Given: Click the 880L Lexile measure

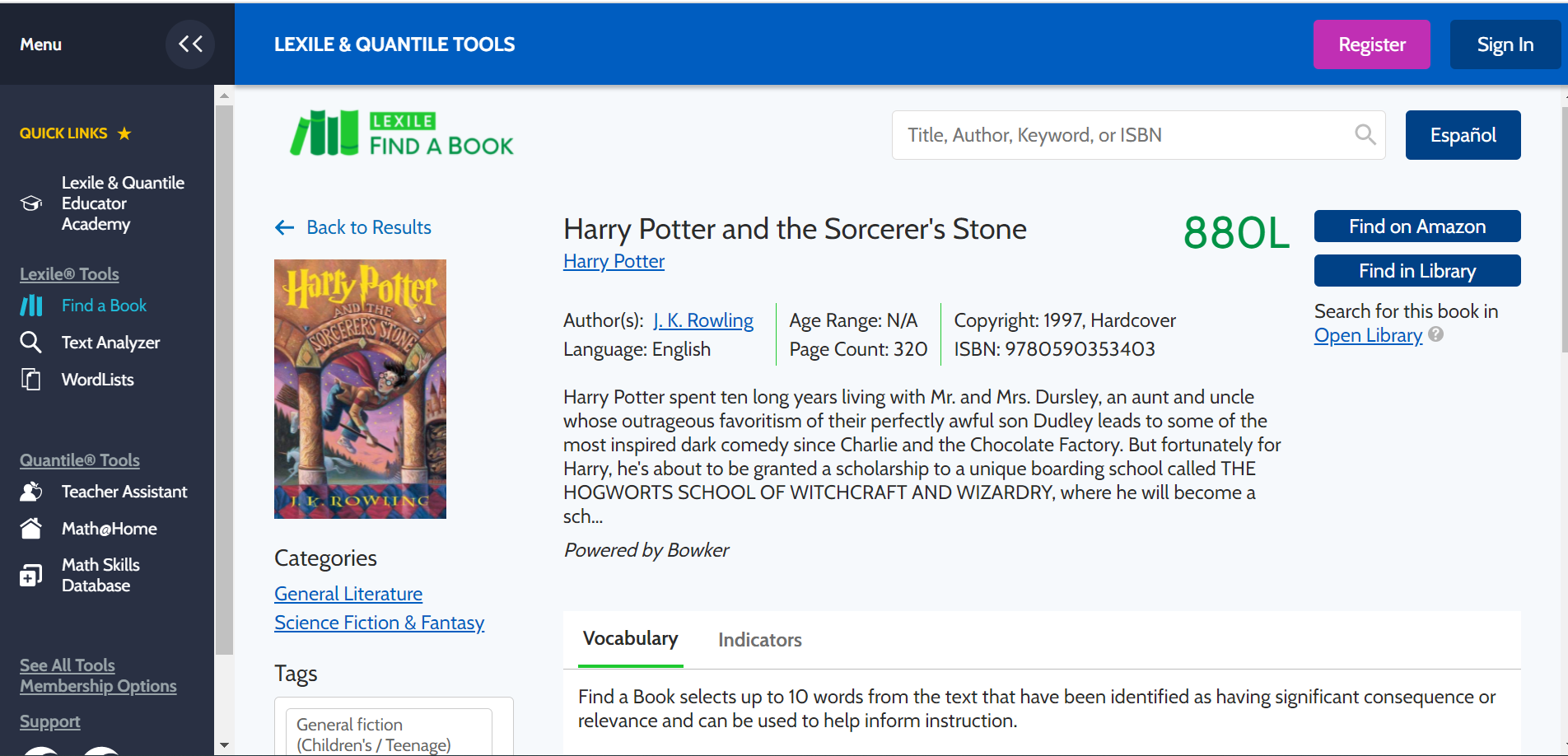Looking at the screenshot, I should pyautogui.click(x=1236, y=233).
